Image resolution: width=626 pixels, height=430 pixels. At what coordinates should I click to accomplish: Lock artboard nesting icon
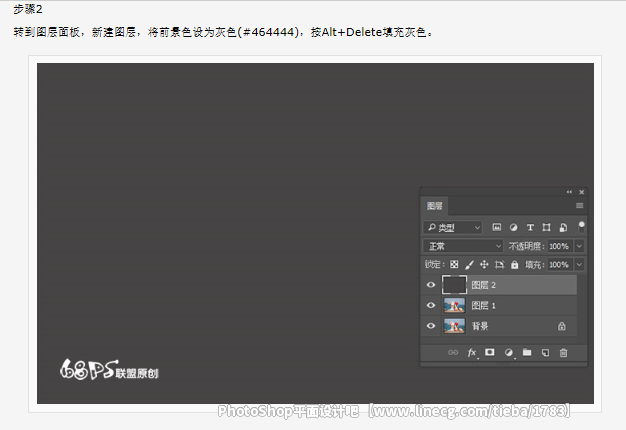[x=499, y=264]
